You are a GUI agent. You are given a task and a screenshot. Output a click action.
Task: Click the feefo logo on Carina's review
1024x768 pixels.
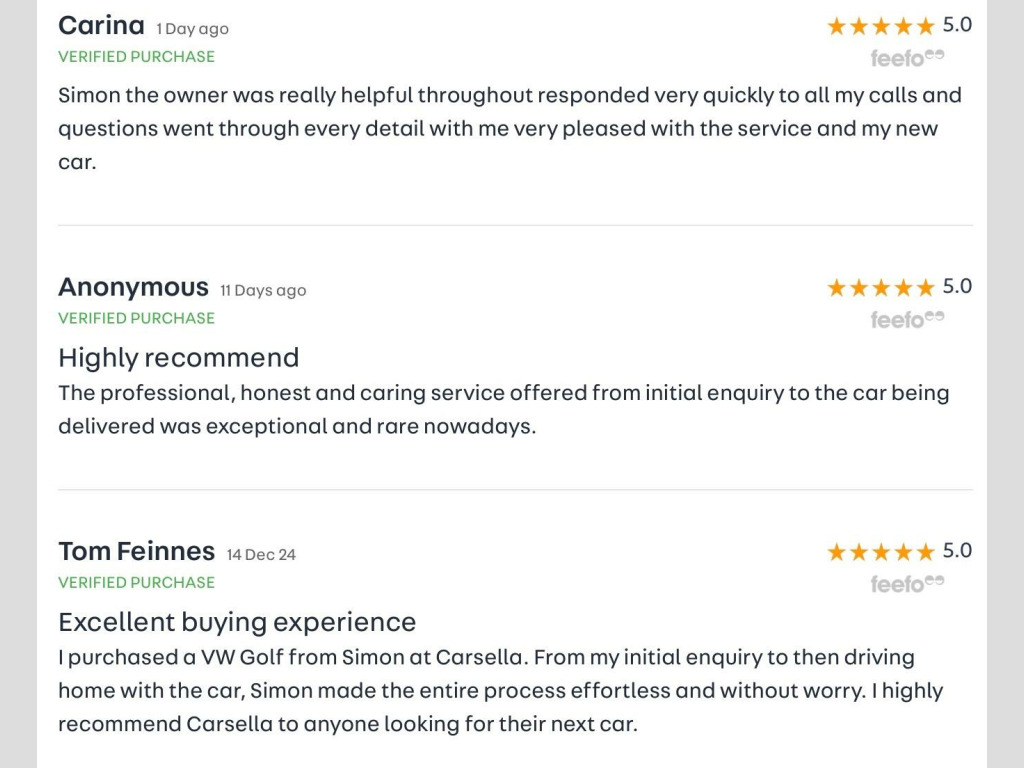(907, 58)
